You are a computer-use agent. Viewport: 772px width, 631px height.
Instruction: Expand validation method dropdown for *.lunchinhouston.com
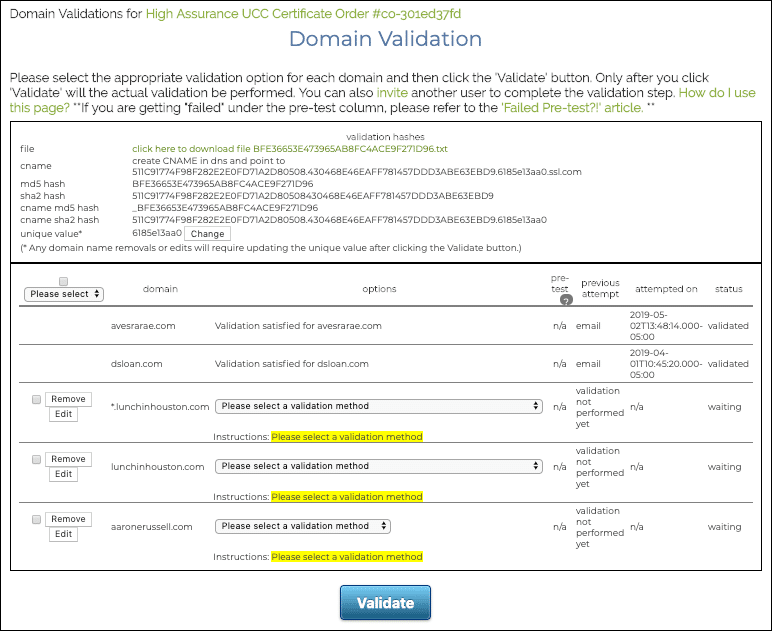click(x=379, y=406)
